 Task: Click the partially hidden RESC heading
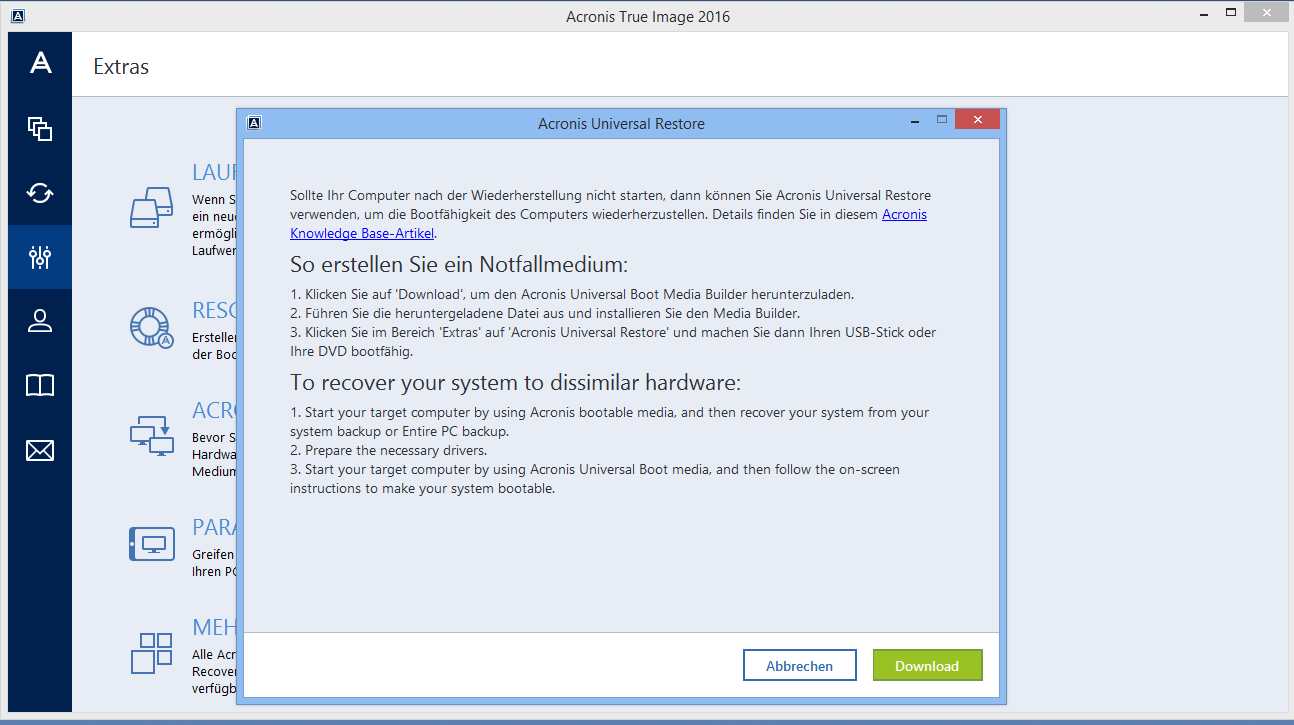click(213, 311)
